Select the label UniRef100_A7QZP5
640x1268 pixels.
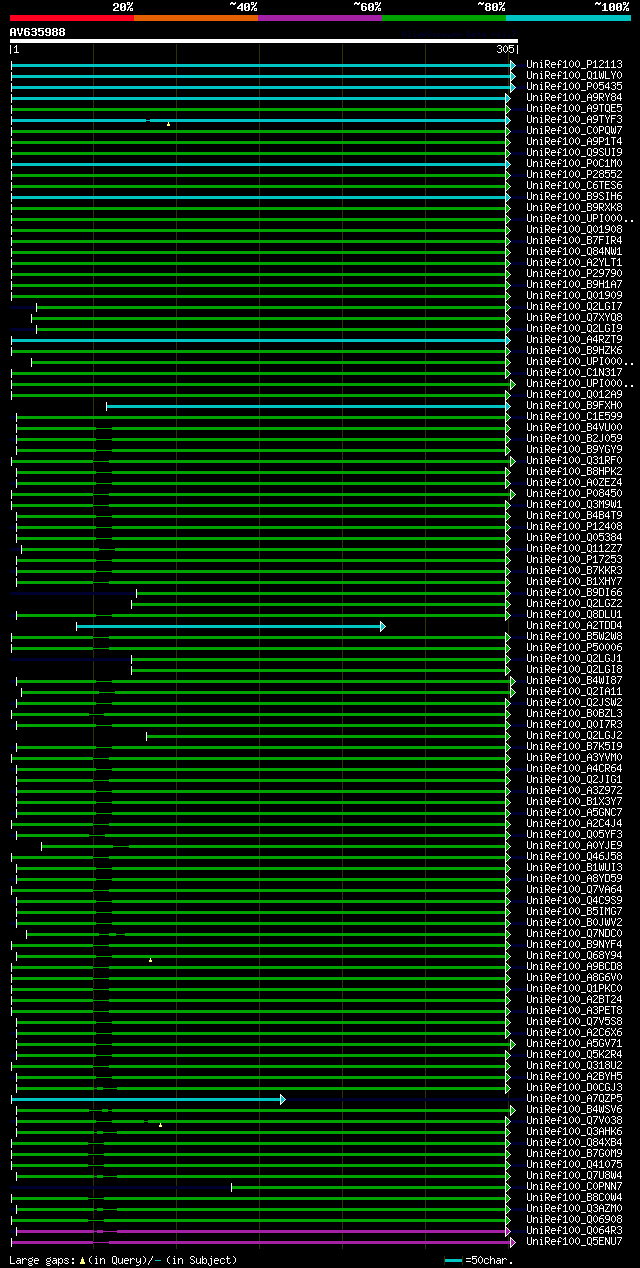click(574, 1098)
